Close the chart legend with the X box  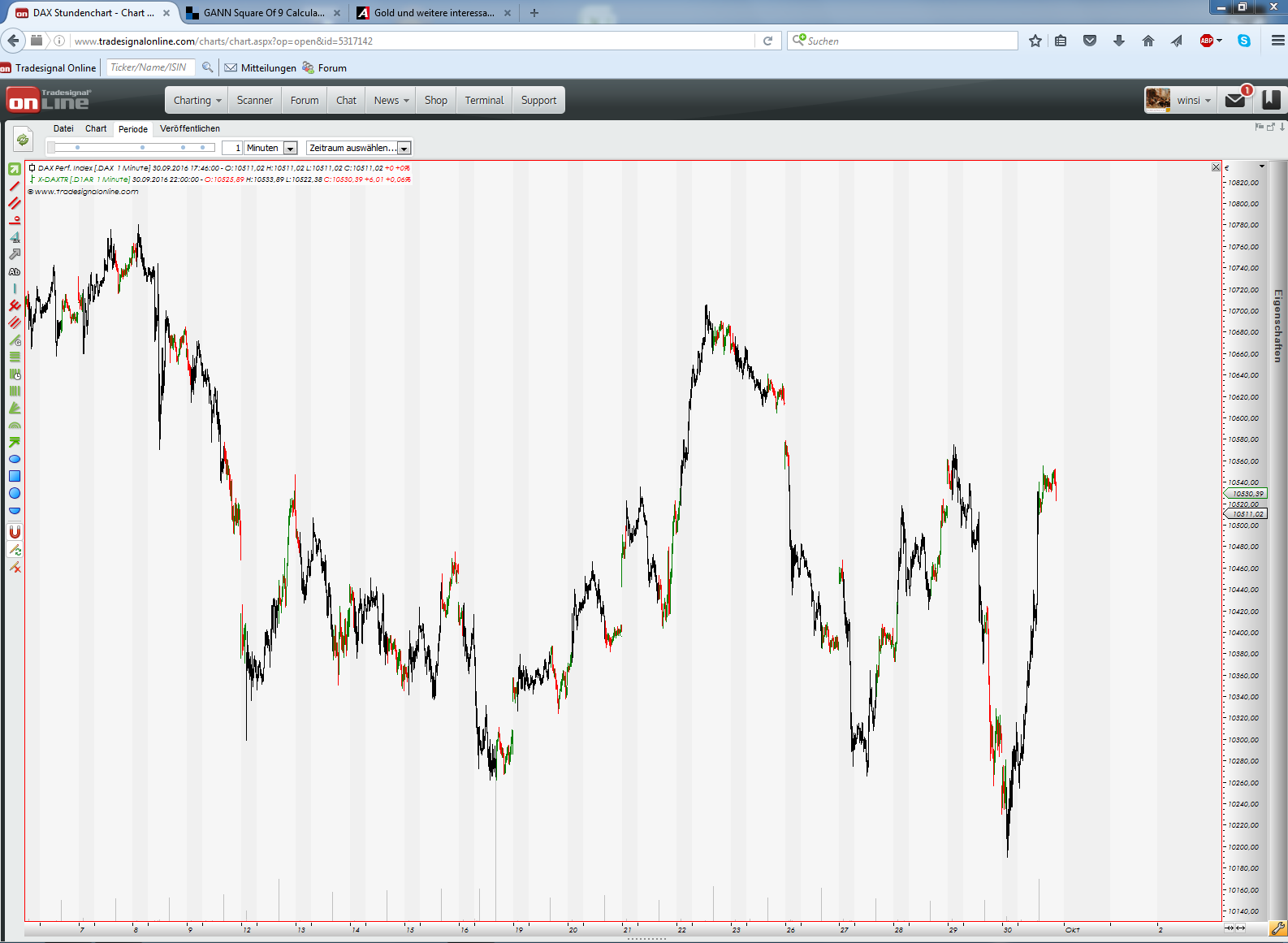point(1216,167)
